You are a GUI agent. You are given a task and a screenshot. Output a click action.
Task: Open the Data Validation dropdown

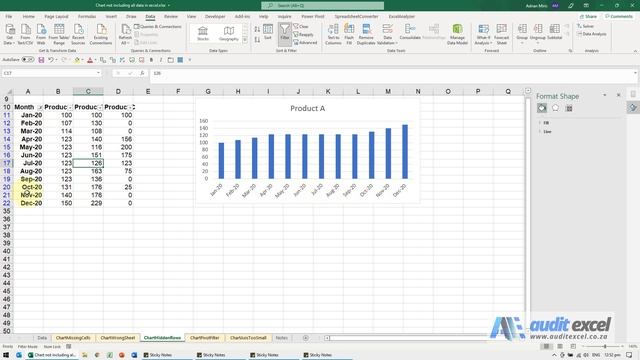(387, 40)
